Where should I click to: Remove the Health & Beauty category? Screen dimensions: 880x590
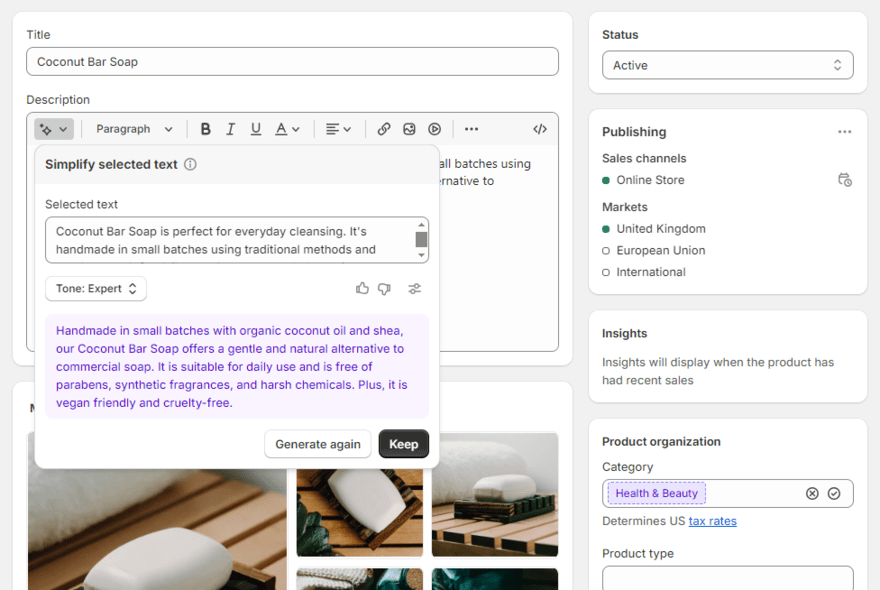point(812,493)
